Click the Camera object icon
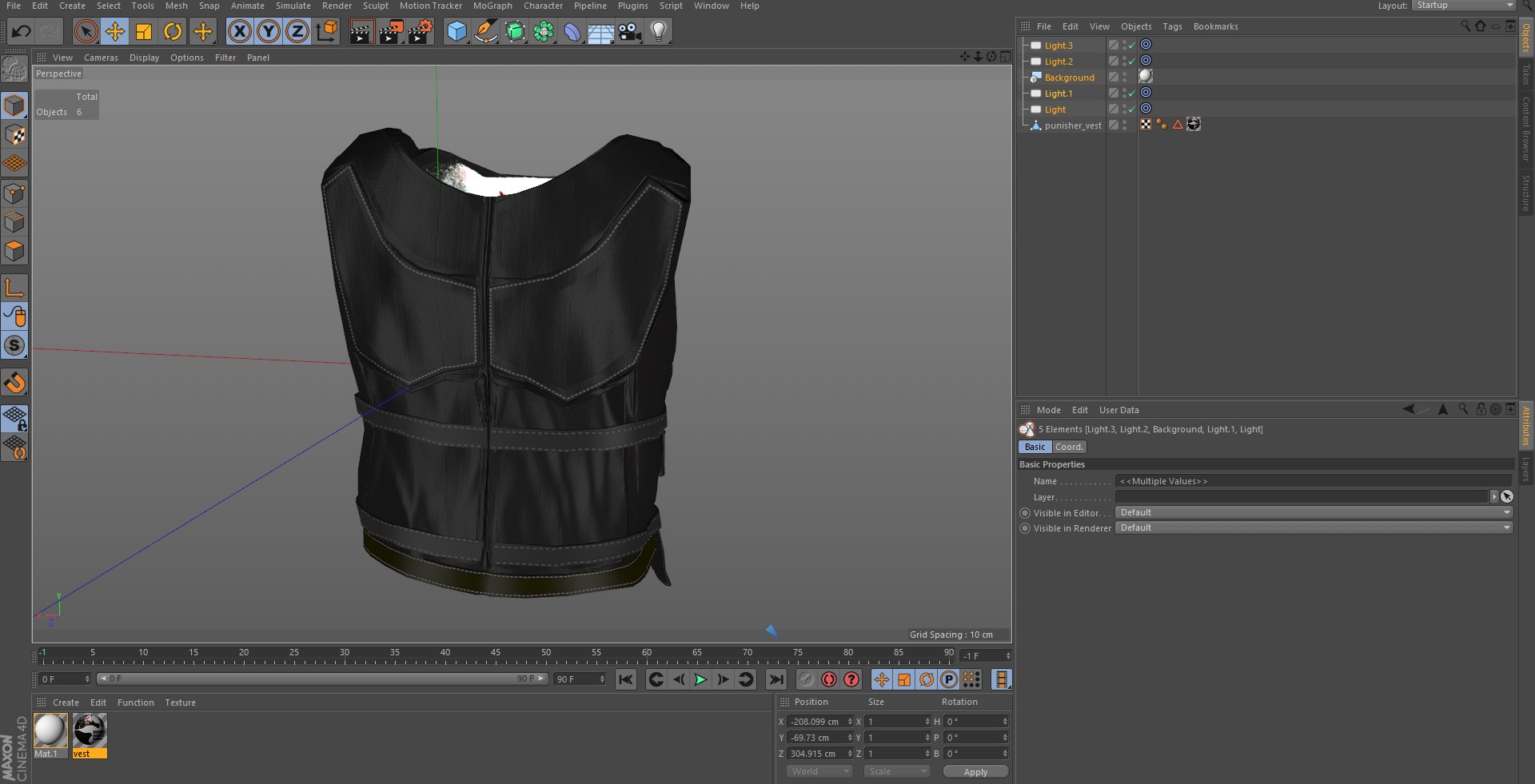The height and width of the screenshot is (784, 1535). (630, 32)
